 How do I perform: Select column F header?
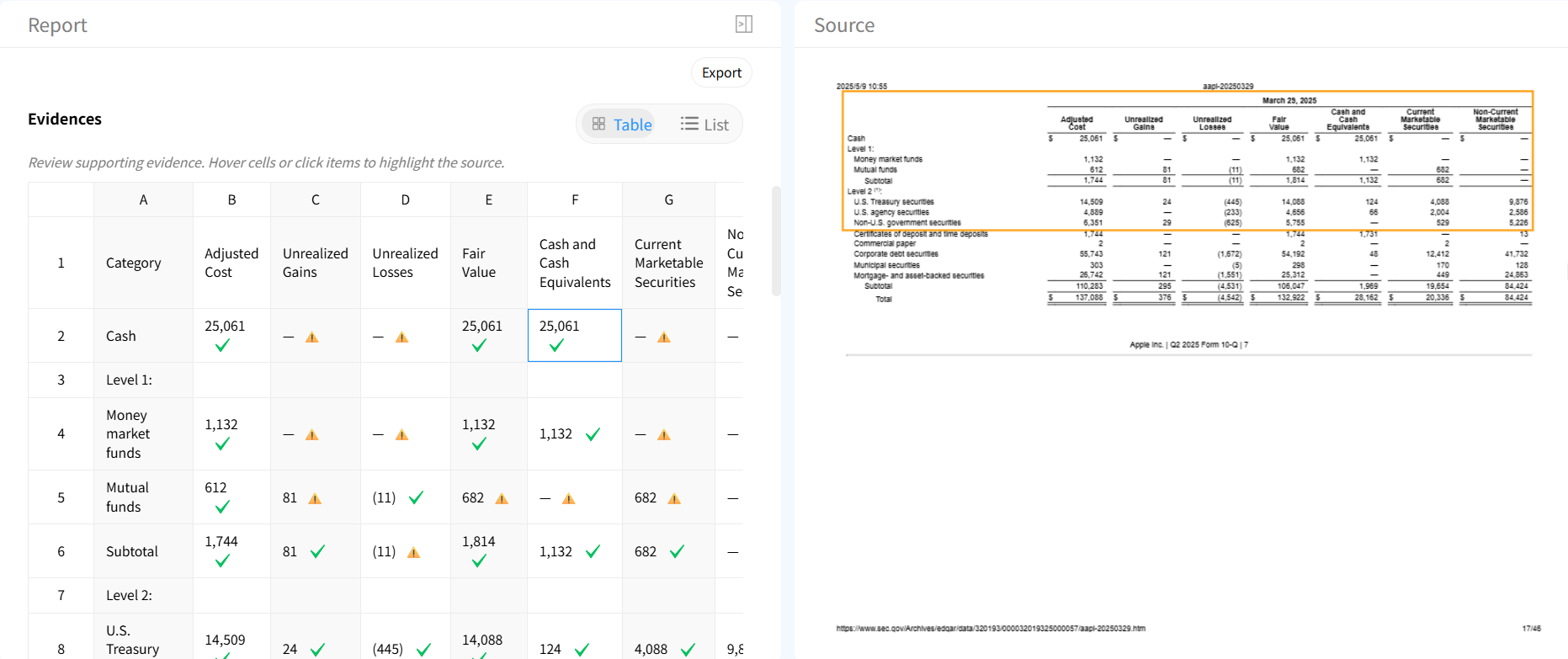click(575, 199)
